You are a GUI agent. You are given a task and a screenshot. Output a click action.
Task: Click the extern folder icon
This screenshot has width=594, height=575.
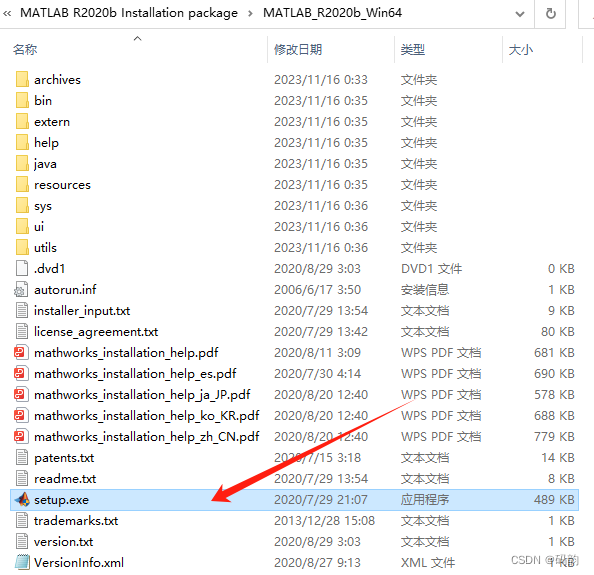point(22,122)
